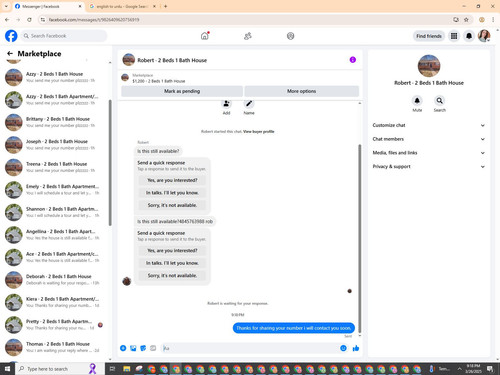Viewport: 500px width, 375px height.
Task: Go to Home feed icon
Action: tap(205, 36)
